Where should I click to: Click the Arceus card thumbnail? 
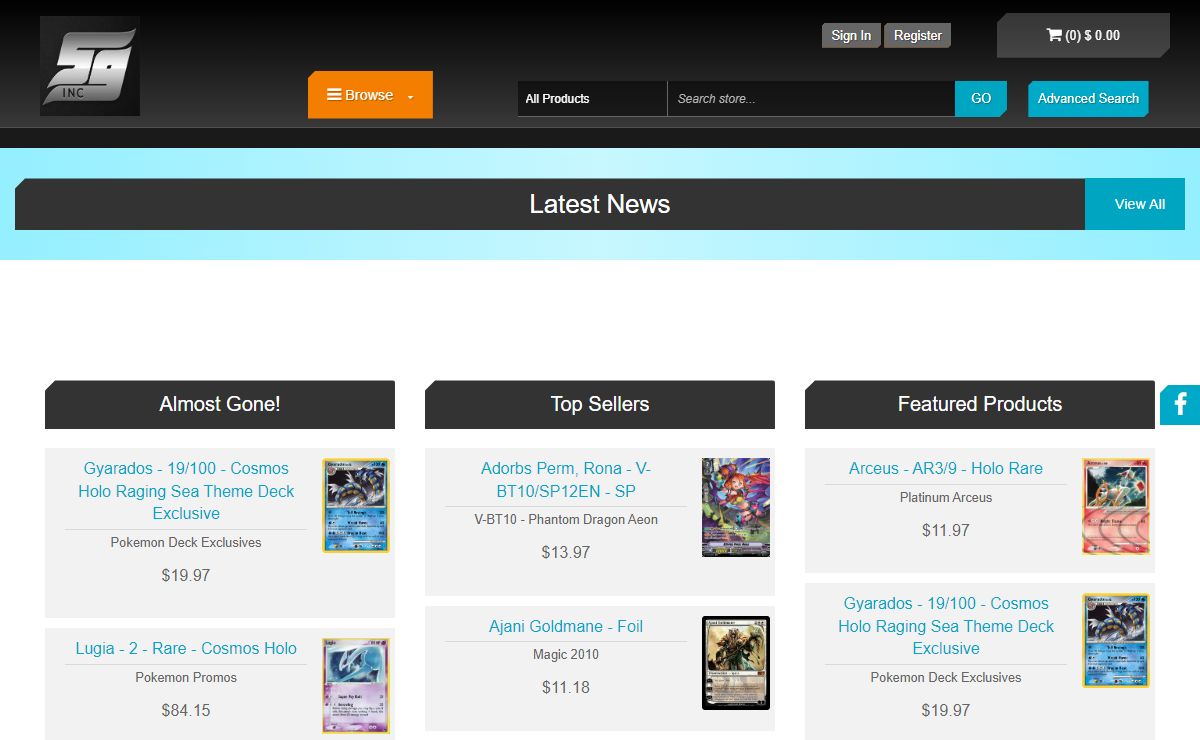point(1116,506)
